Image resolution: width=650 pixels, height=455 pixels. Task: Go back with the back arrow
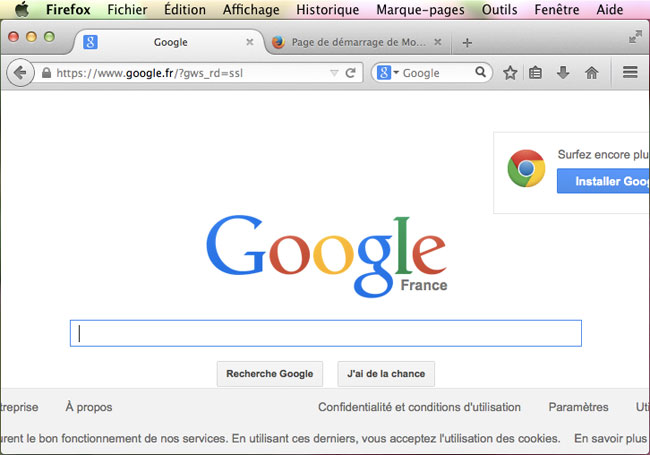click(20, 73)
